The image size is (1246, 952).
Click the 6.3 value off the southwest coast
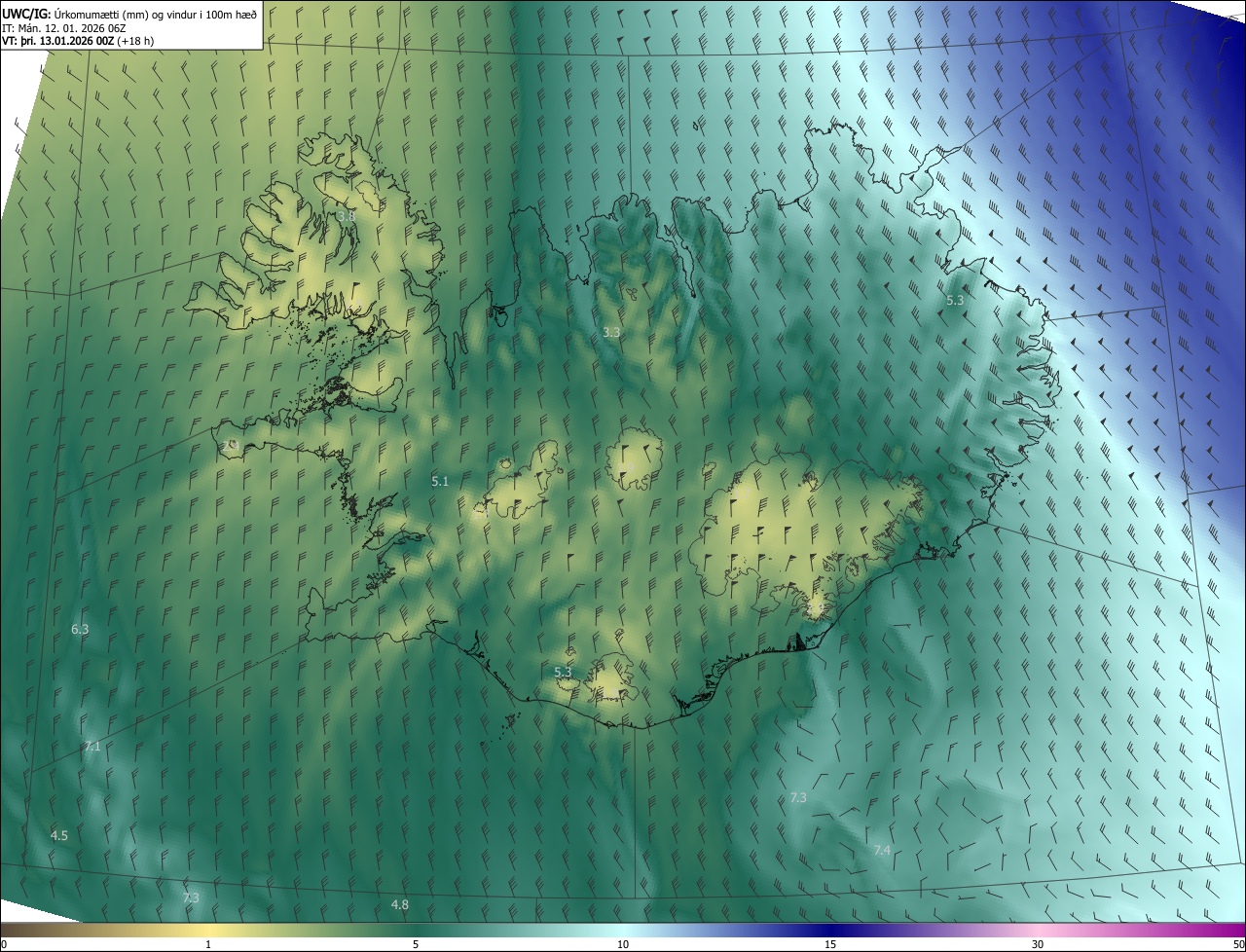coord(80,630)
